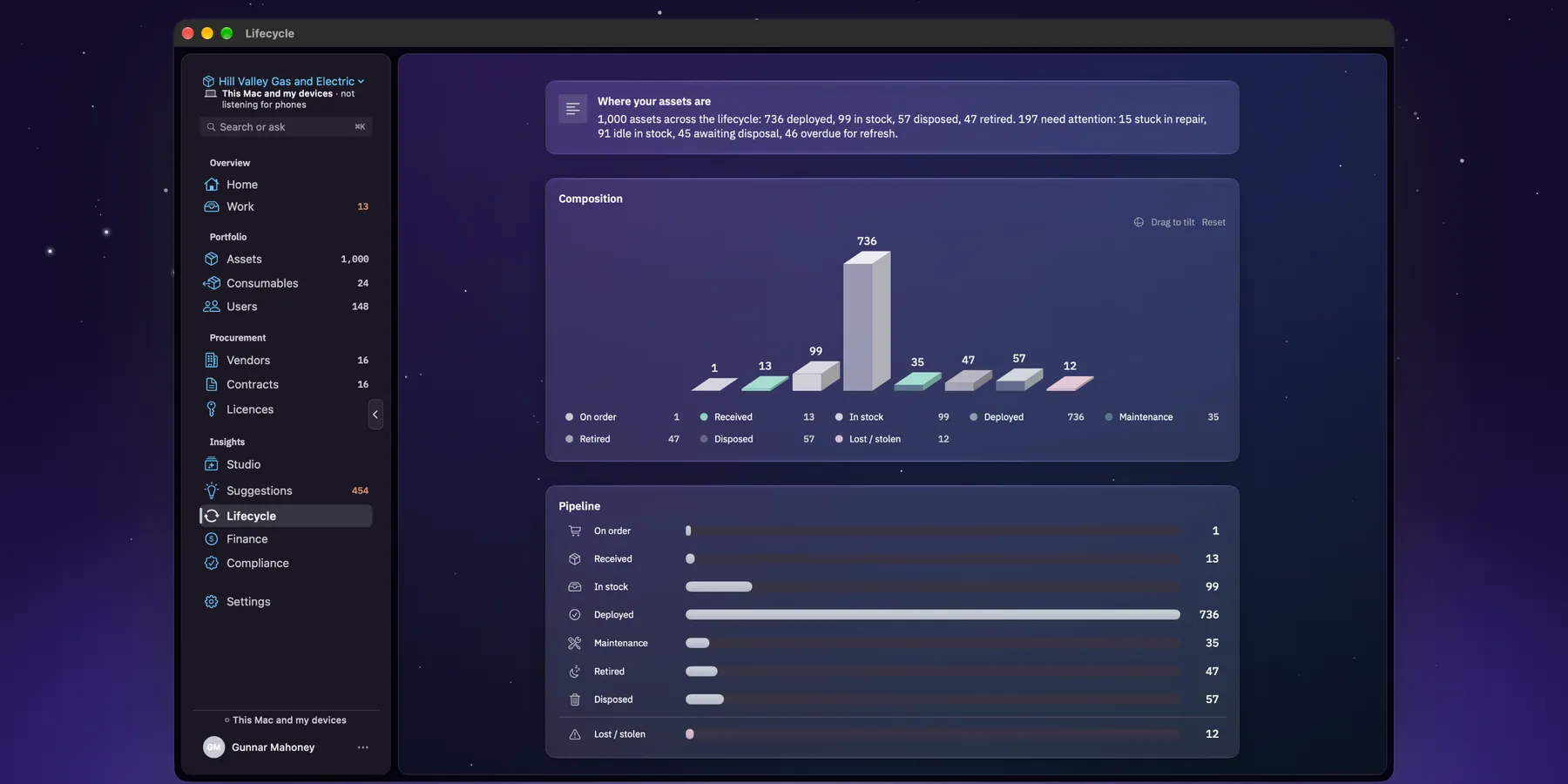
Task: Click the tall 736 Deployed chart bar
Action: 867,321
